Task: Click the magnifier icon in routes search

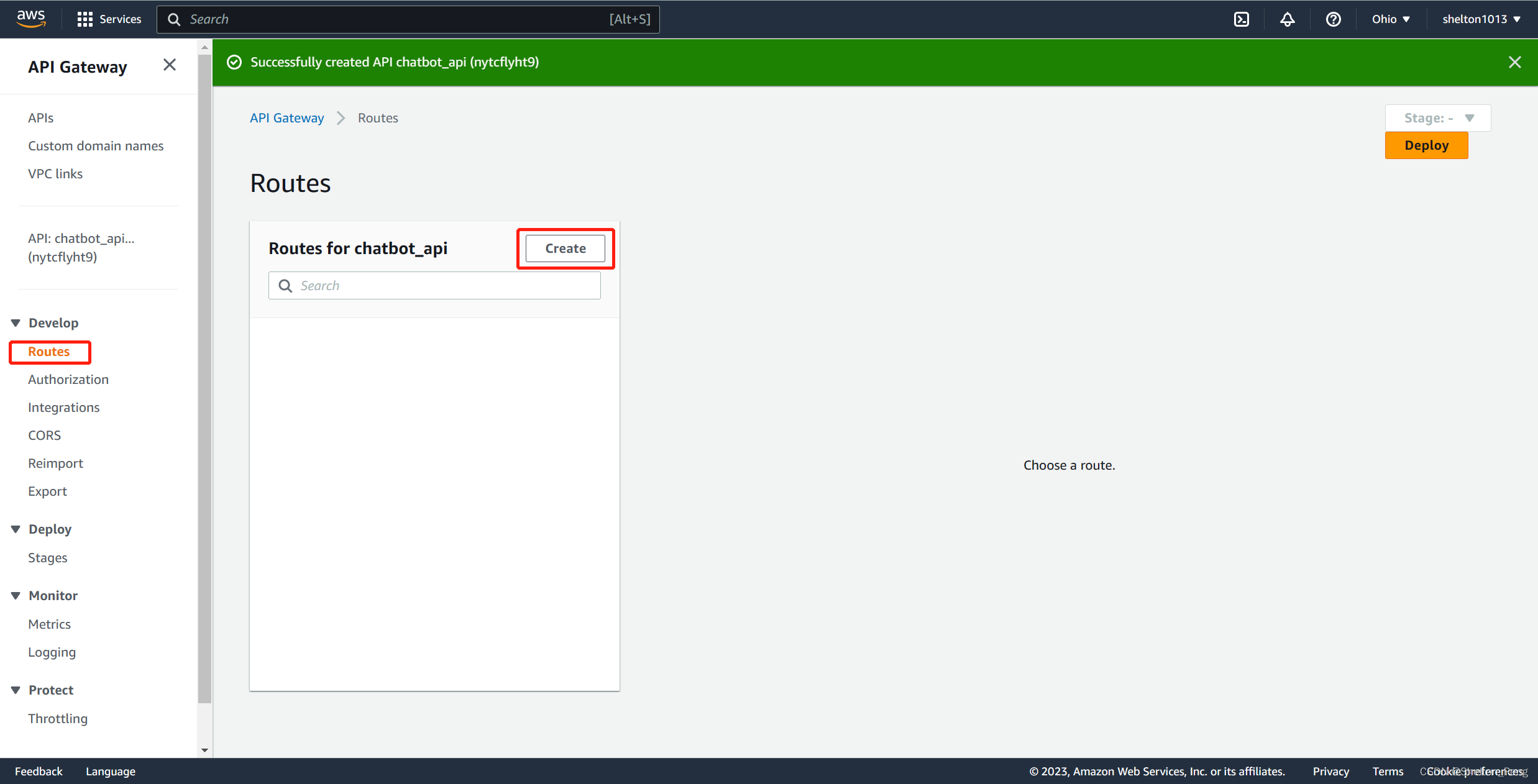Action: tap(285, 286)
